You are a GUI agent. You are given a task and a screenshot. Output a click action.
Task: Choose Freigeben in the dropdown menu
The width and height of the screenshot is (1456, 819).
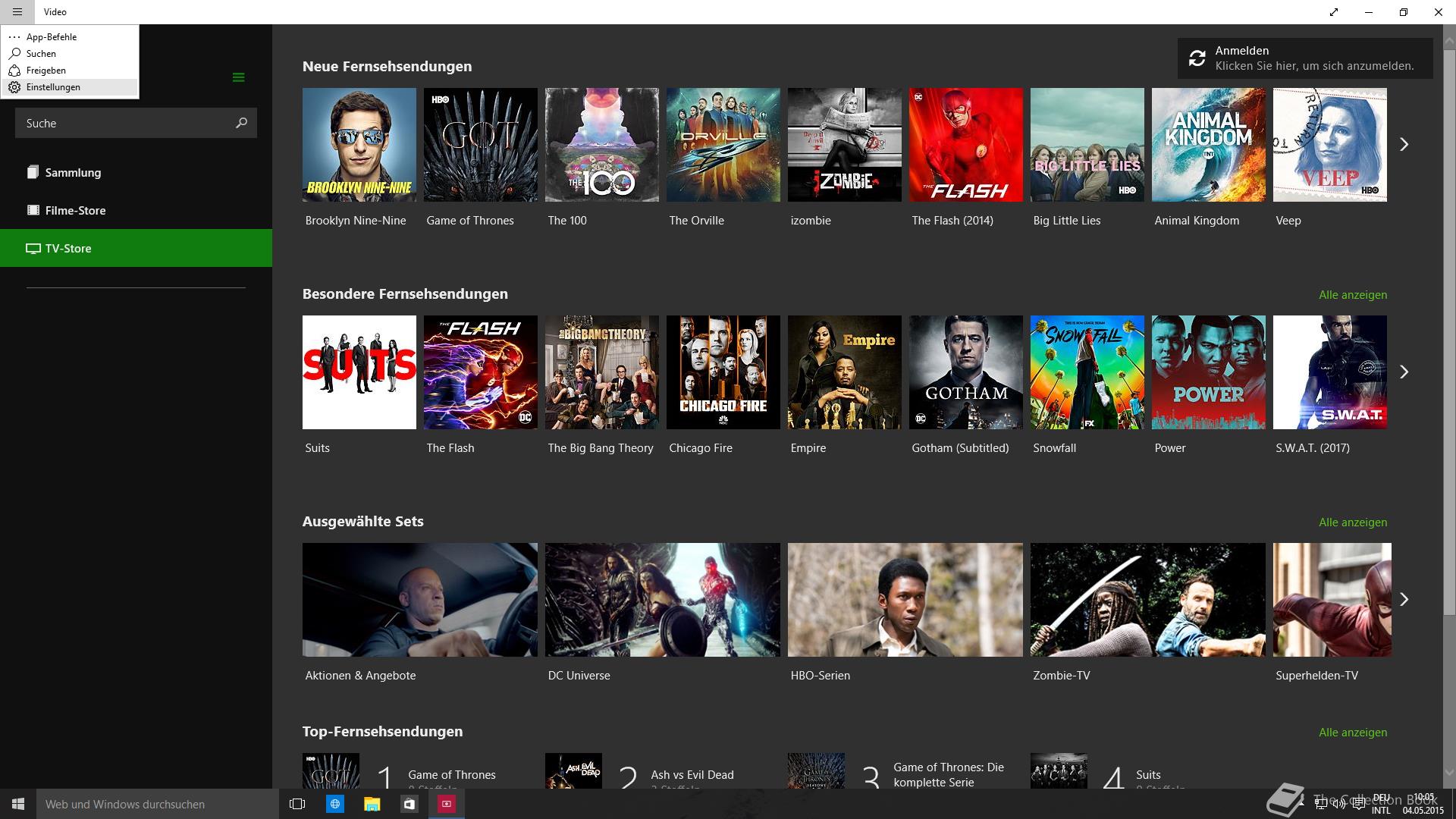[70, 70]
